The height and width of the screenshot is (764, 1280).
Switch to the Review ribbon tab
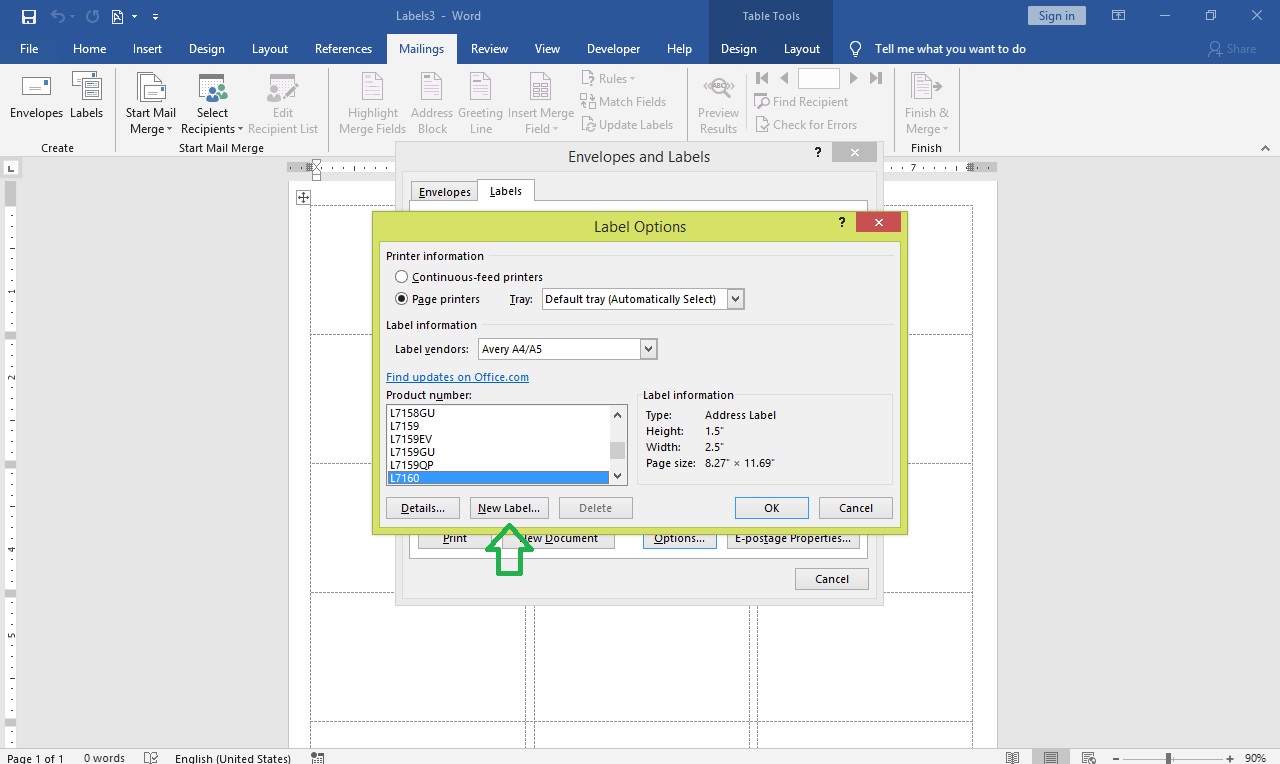click(x=489, y=49)
